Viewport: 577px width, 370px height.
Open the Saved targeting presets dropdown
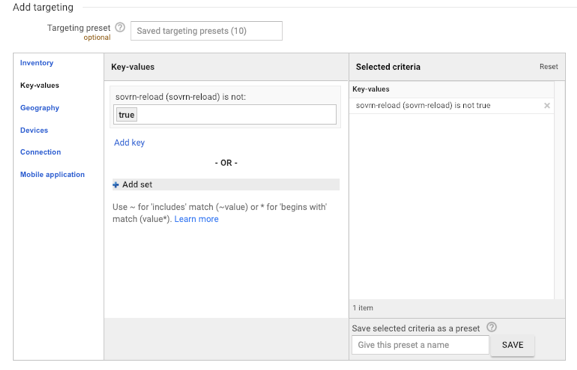pyautogui.click(x=206, y=31)
